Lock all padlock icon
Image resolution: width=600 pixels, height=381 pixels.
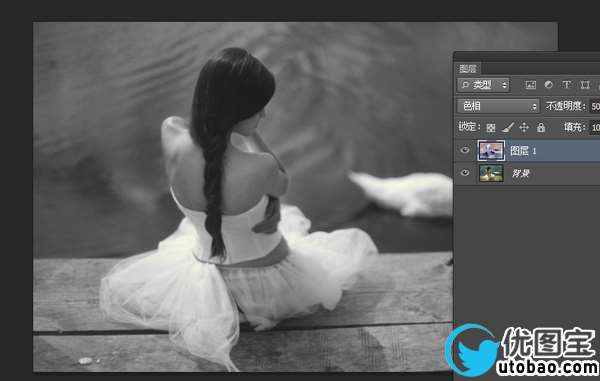541,127
